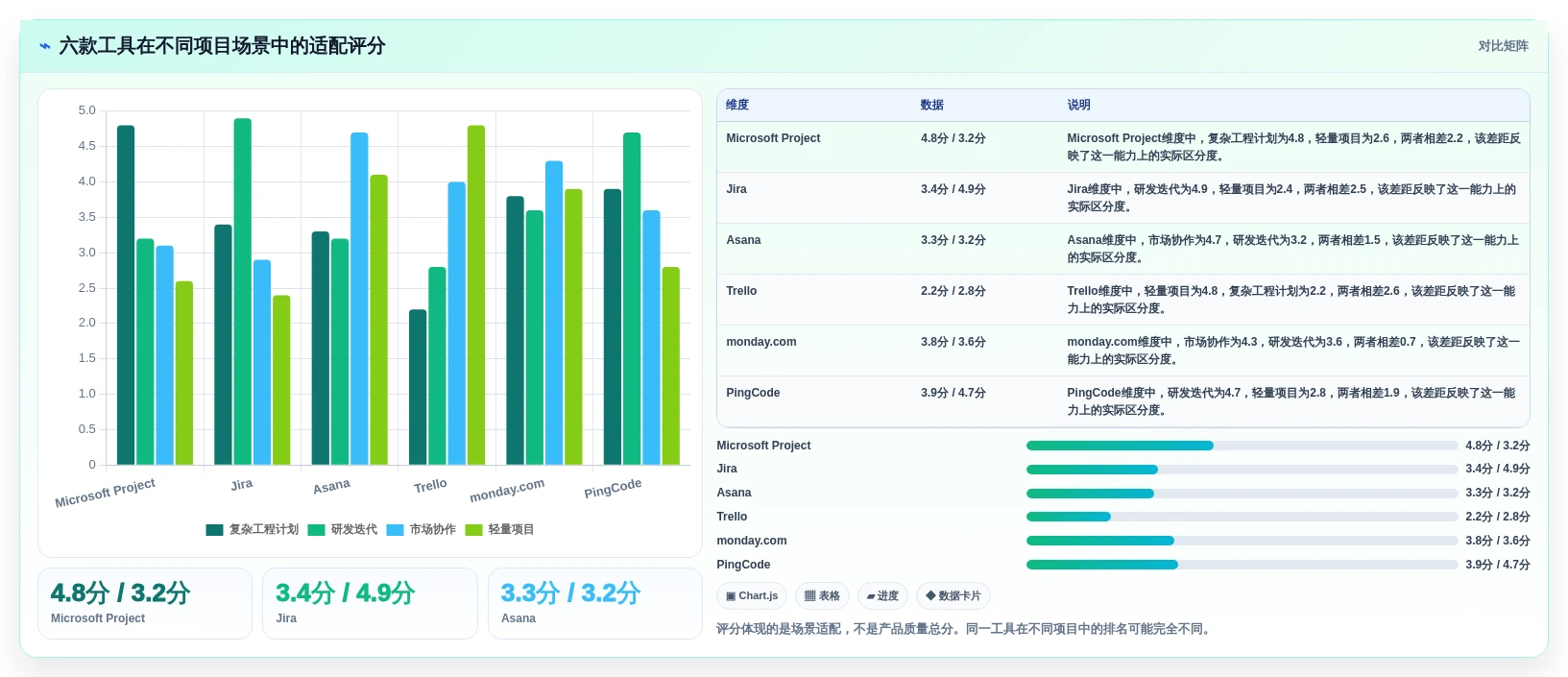Open the Microsoft Project score card
Image resolution: width=1568 pixels, height=677 pixels.
145,604
